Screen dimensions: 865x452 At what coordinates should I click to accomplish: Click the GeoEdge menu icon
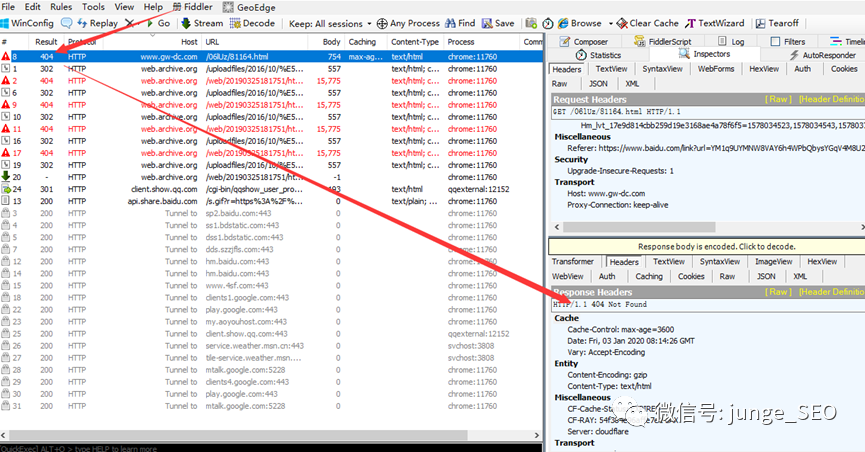pyautogui.click(x=228, y=8)
